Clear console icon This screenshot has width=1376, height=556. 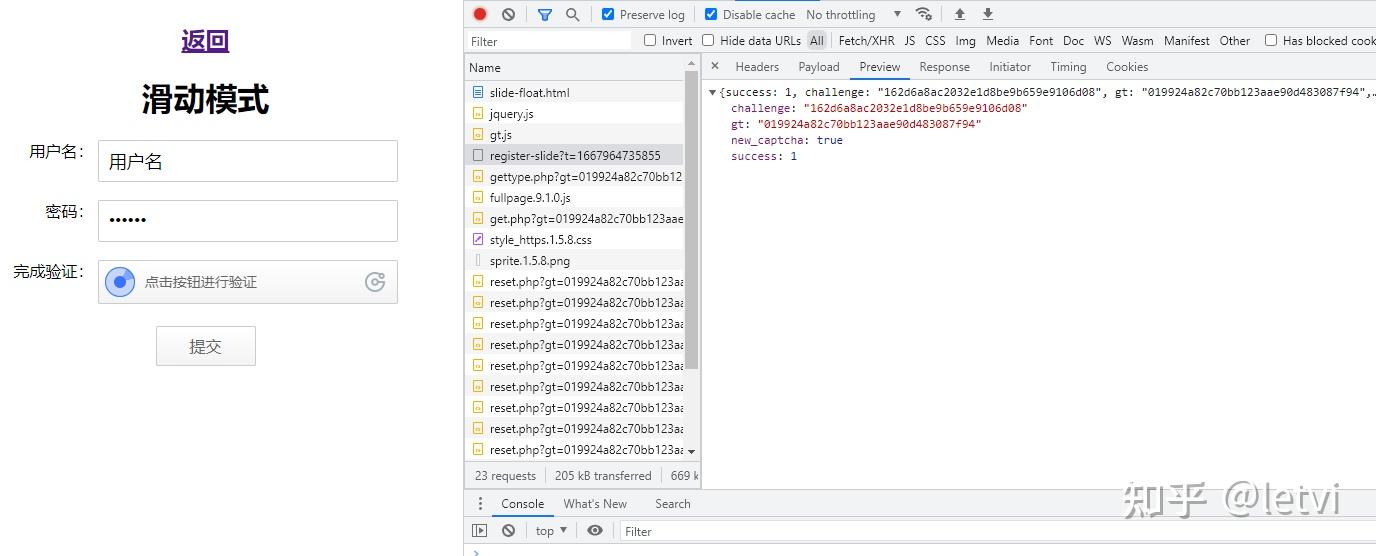[x=508, y=531]
